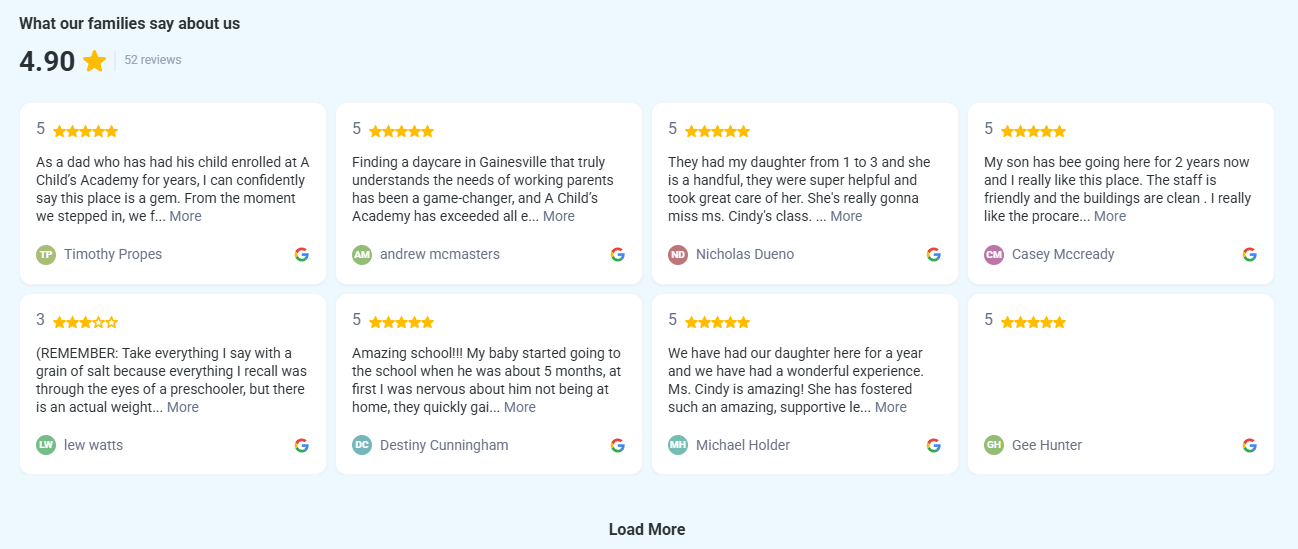Screen dimensions: 1298x549
Task: Expand Michael Holder review via More
Action: tap(891, 407)
